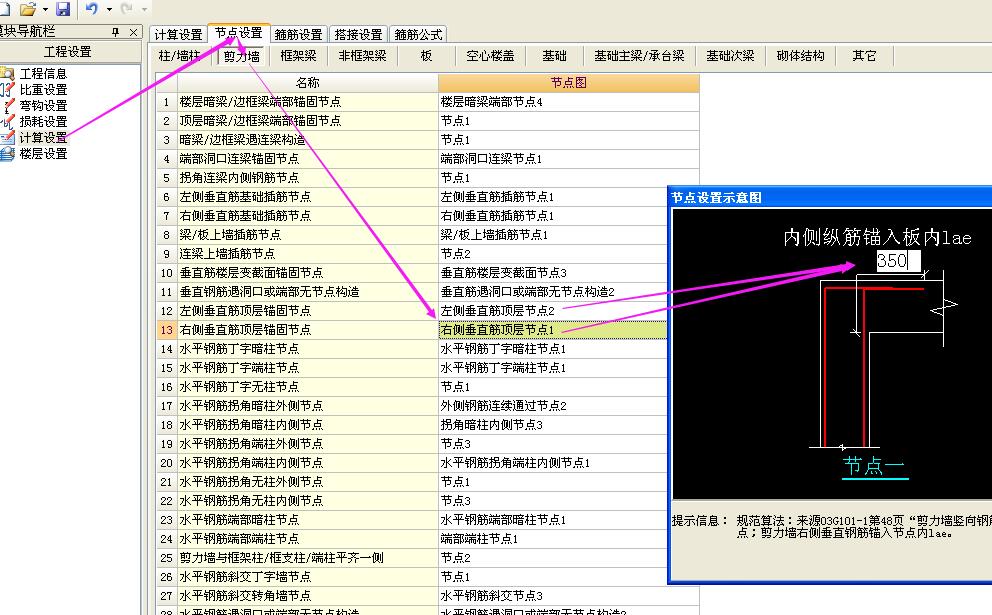Switch to the 节点设置 tab

coord(239,33)
